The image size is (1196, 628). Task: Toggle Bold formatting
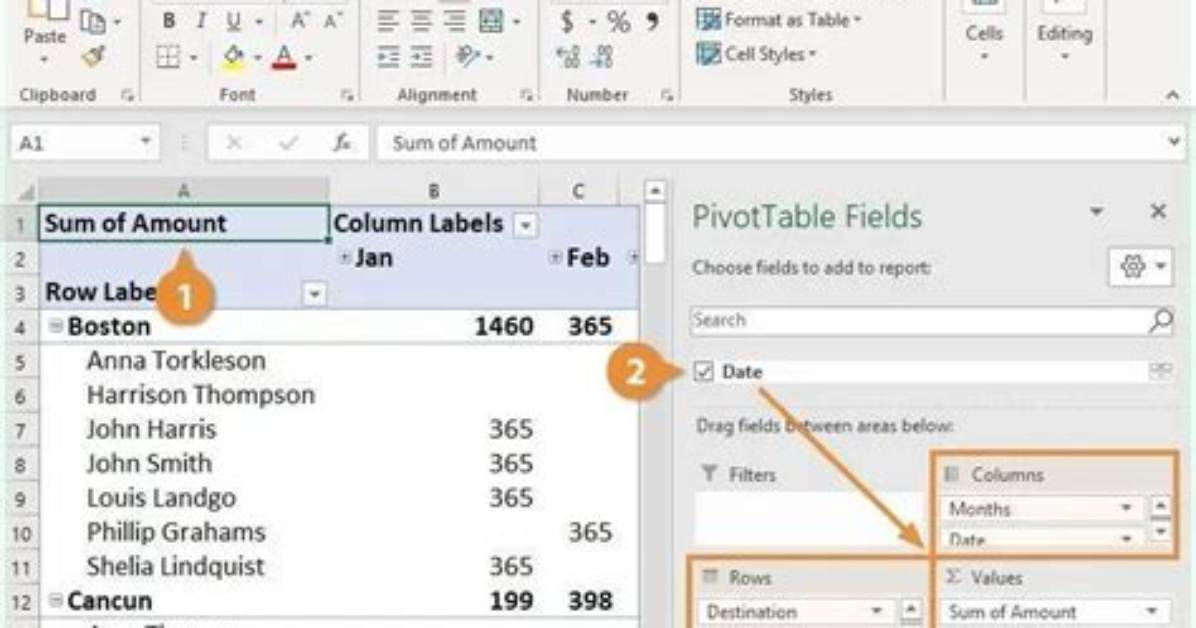pyautogui.click(x=169, y=21)
